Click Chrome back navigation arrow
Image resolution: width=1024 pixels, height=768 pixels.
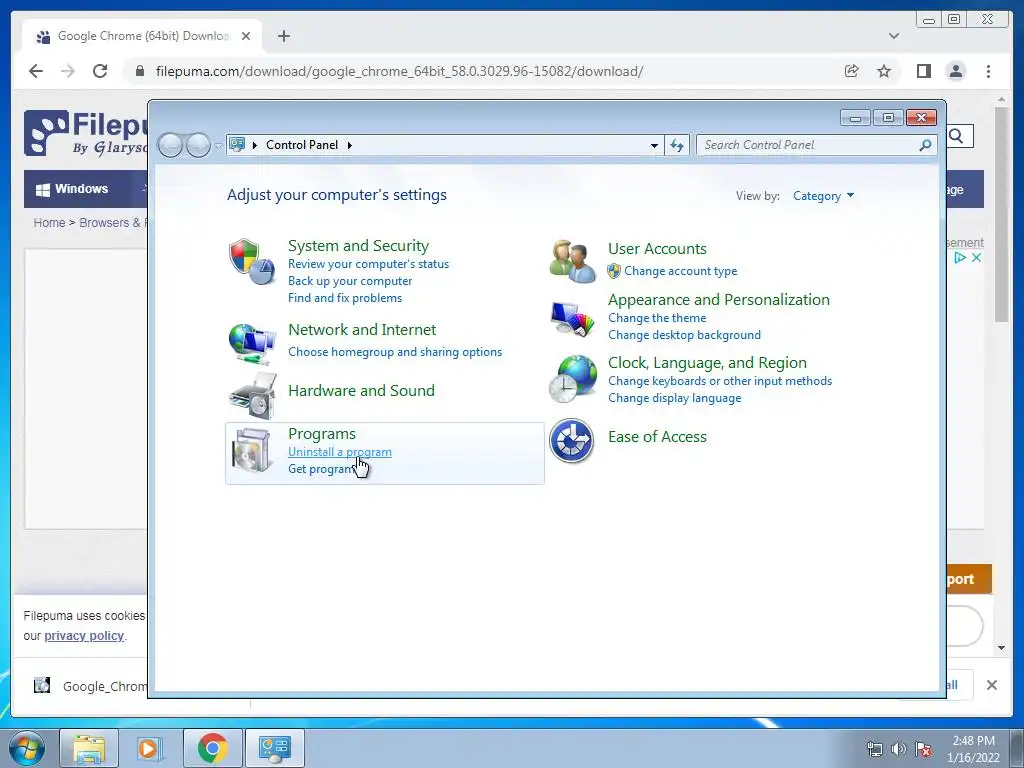click(x=36, y=71)
